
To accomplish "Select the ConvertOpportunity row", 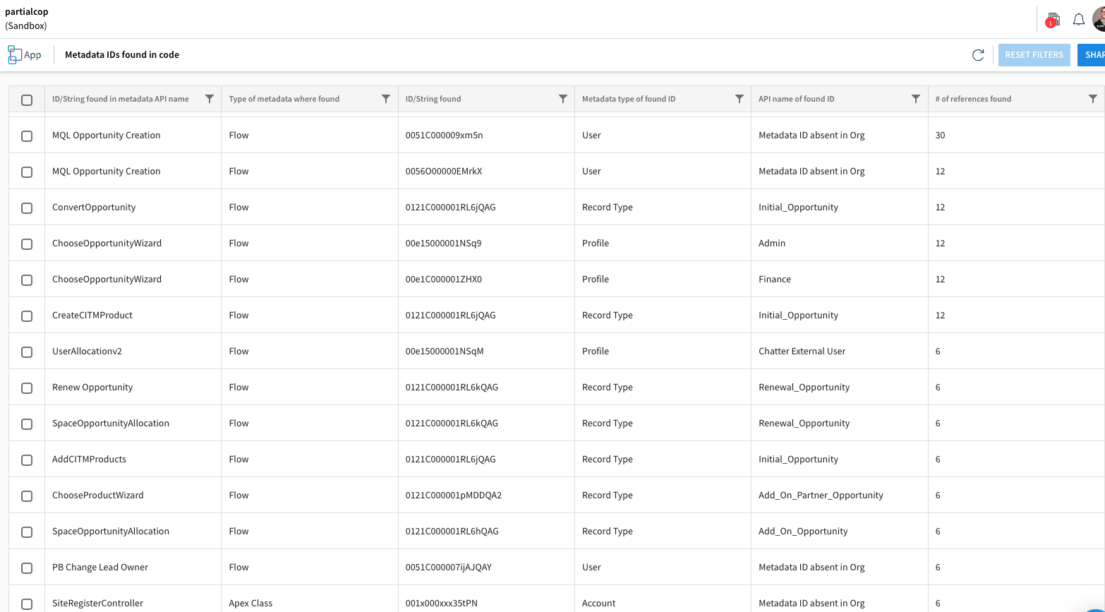I will point(26,207).
